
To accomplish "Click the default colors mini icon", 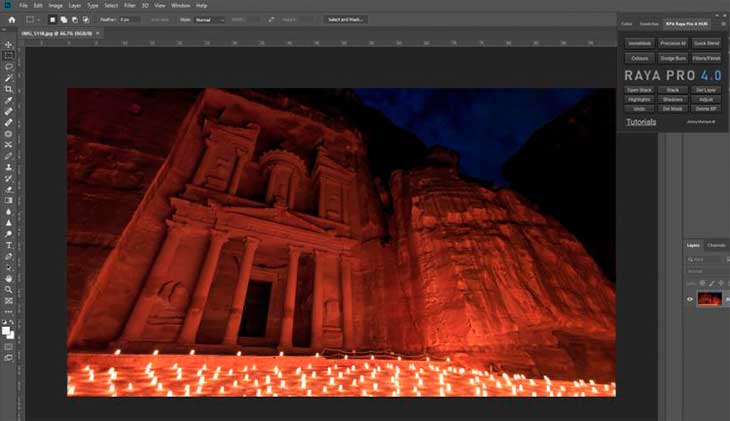I will click(x=4, y=322).
